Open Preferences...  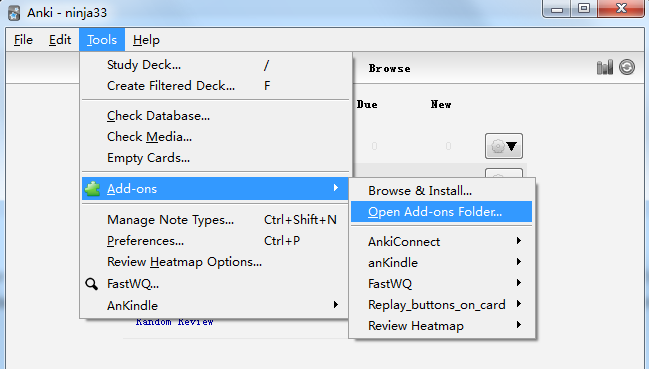click(x=215, y=241)
